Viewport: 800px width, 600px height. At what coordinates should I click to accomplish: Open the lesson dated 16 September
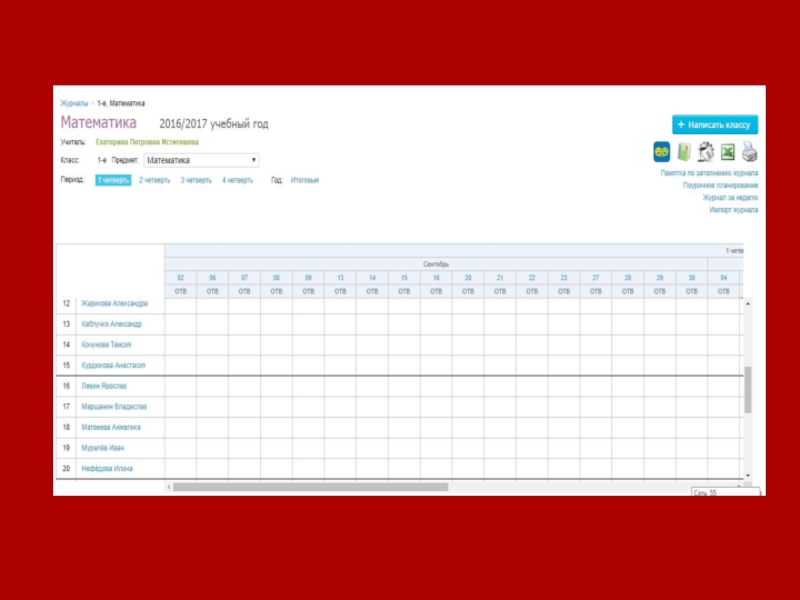436,278
